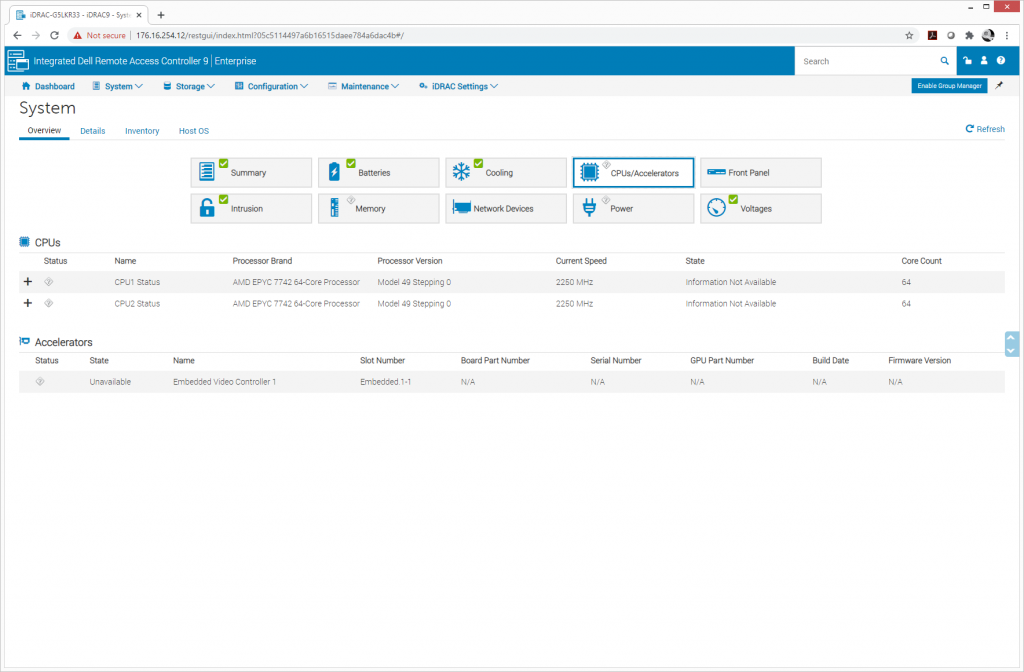
Task: Open the Storage dropdown menu
Action: pyautogui.click(x=189, y=86)
